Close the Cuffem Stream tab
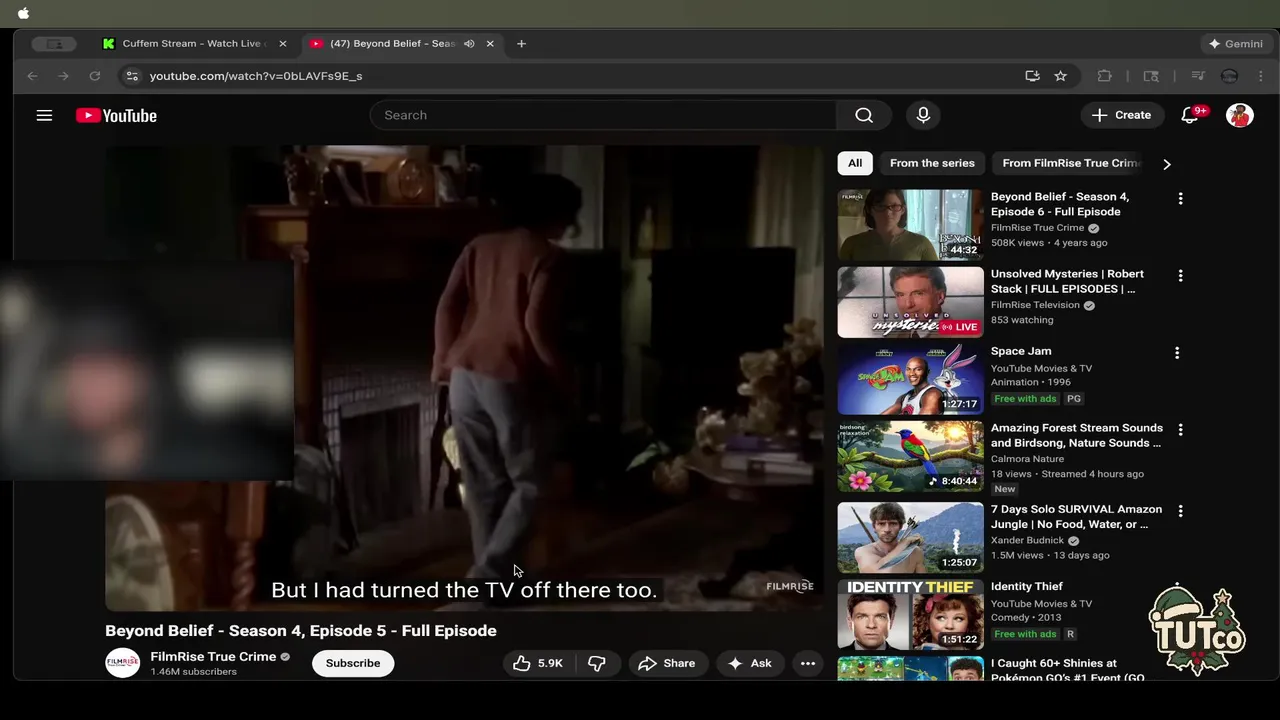1280x720 pixels. (x=282, y=44)
